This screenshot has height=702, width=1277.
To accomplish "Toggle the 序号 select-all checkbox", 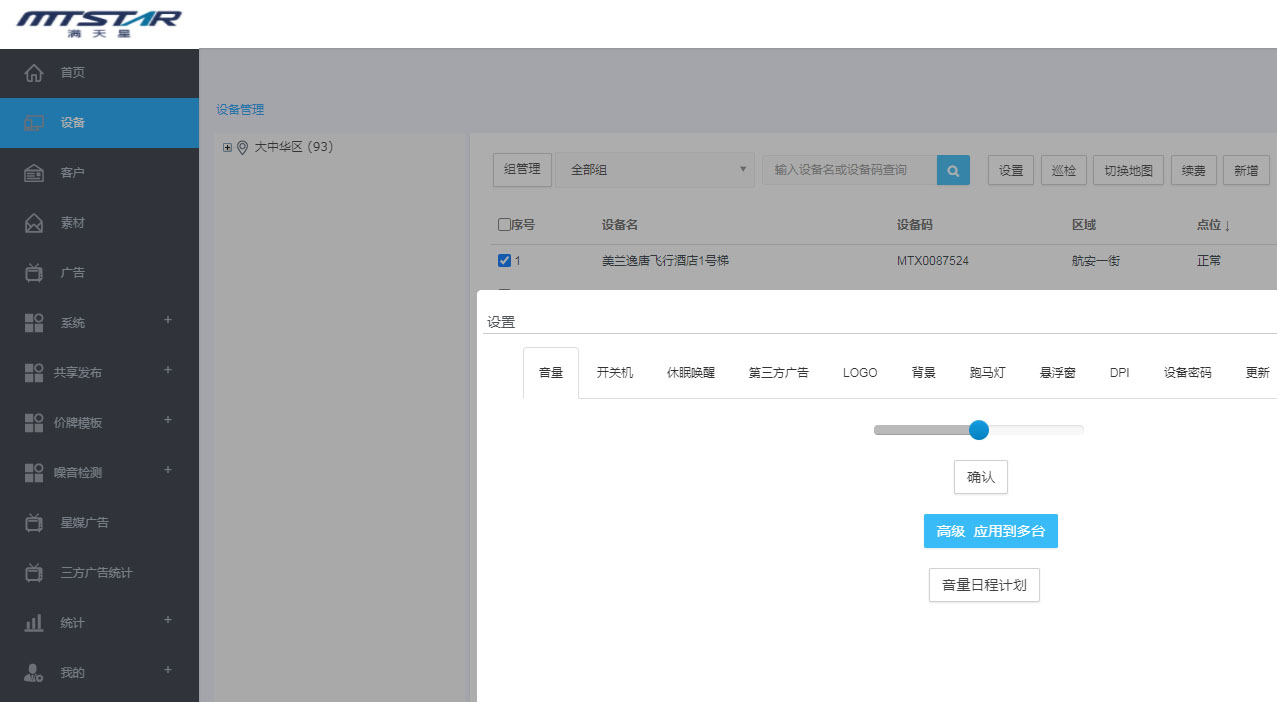I will click(504, 224).
